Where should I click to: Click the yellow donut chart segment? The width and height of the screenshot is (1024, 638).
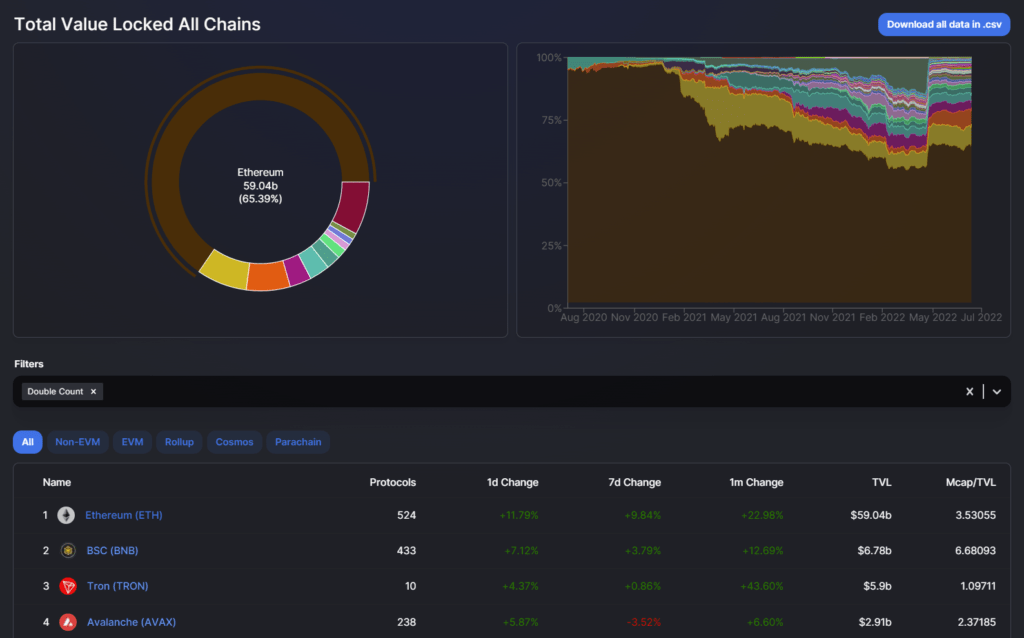click(224, 270)
